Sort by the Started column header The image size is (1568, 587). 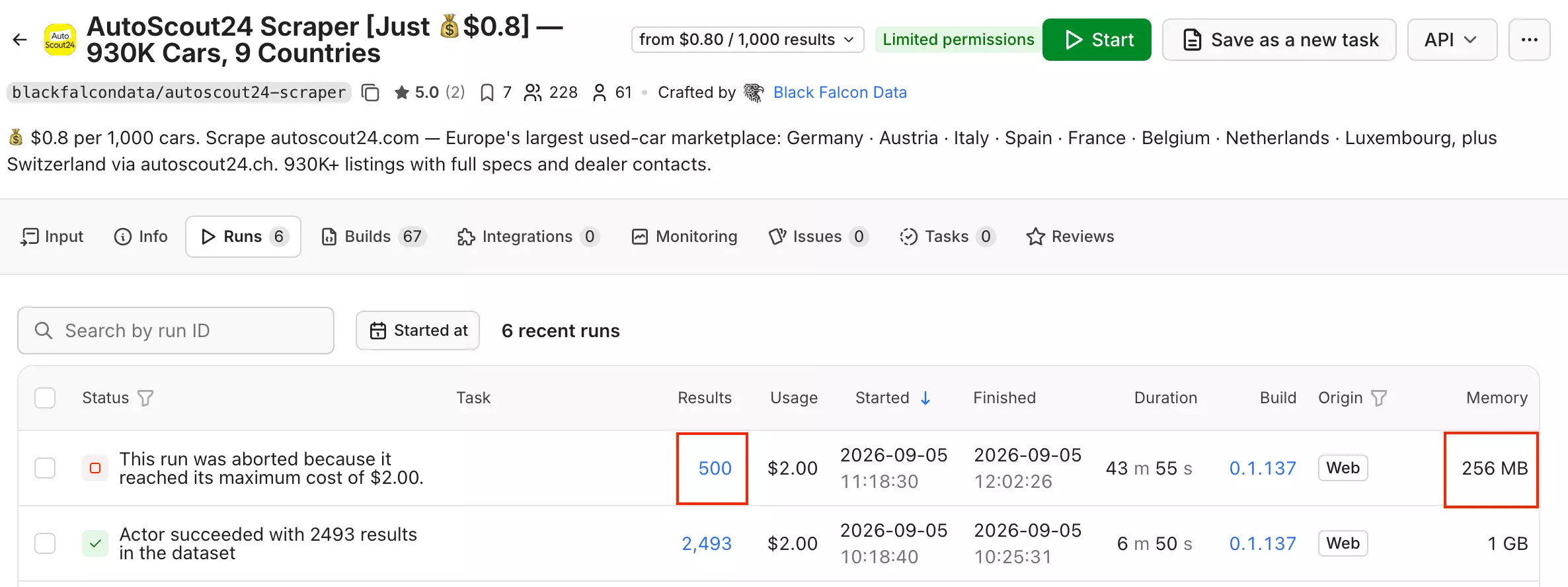pos(882,398)
